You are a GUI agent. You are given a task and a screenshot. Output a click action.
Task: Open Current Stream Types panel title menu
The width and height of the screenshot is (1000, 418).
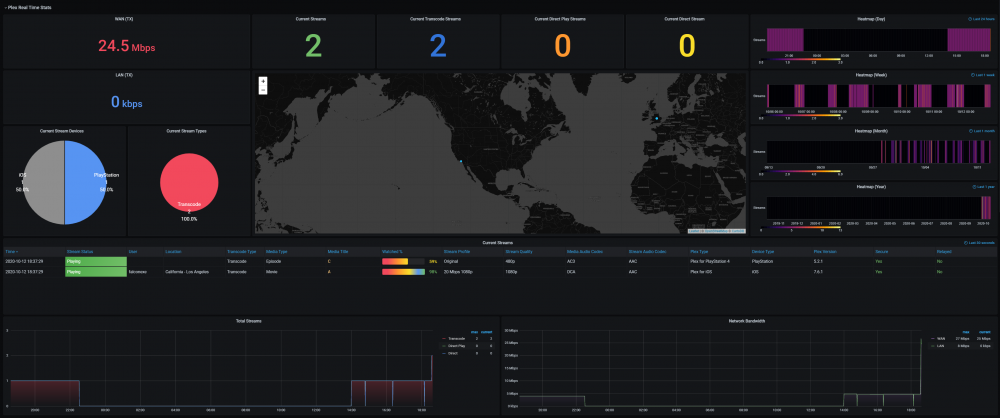coord(186,131)
